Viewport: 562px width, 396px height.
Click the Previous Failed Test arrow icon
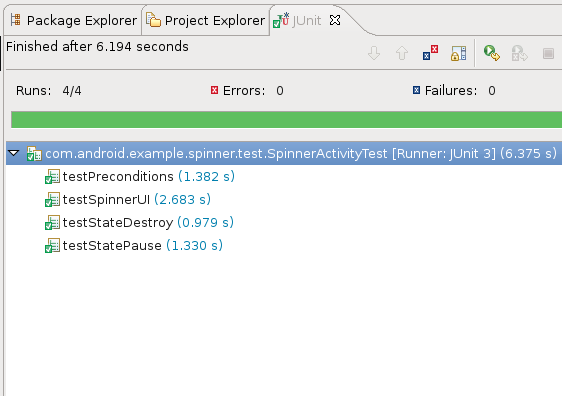click(x=402, y=53)
